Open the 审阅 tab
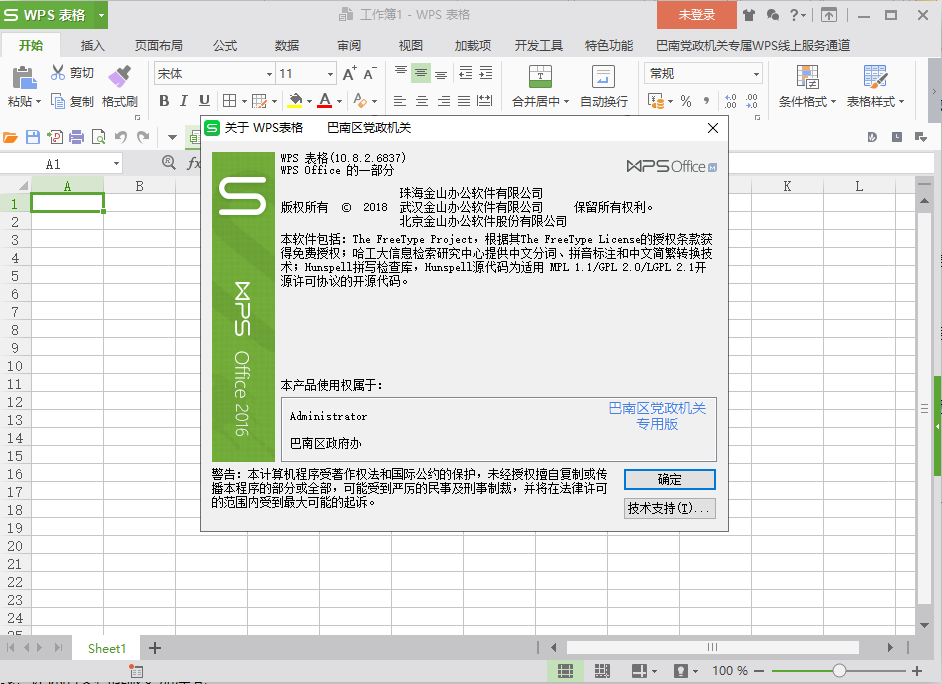Screen dimensions: 942x684 click(349, 46)
